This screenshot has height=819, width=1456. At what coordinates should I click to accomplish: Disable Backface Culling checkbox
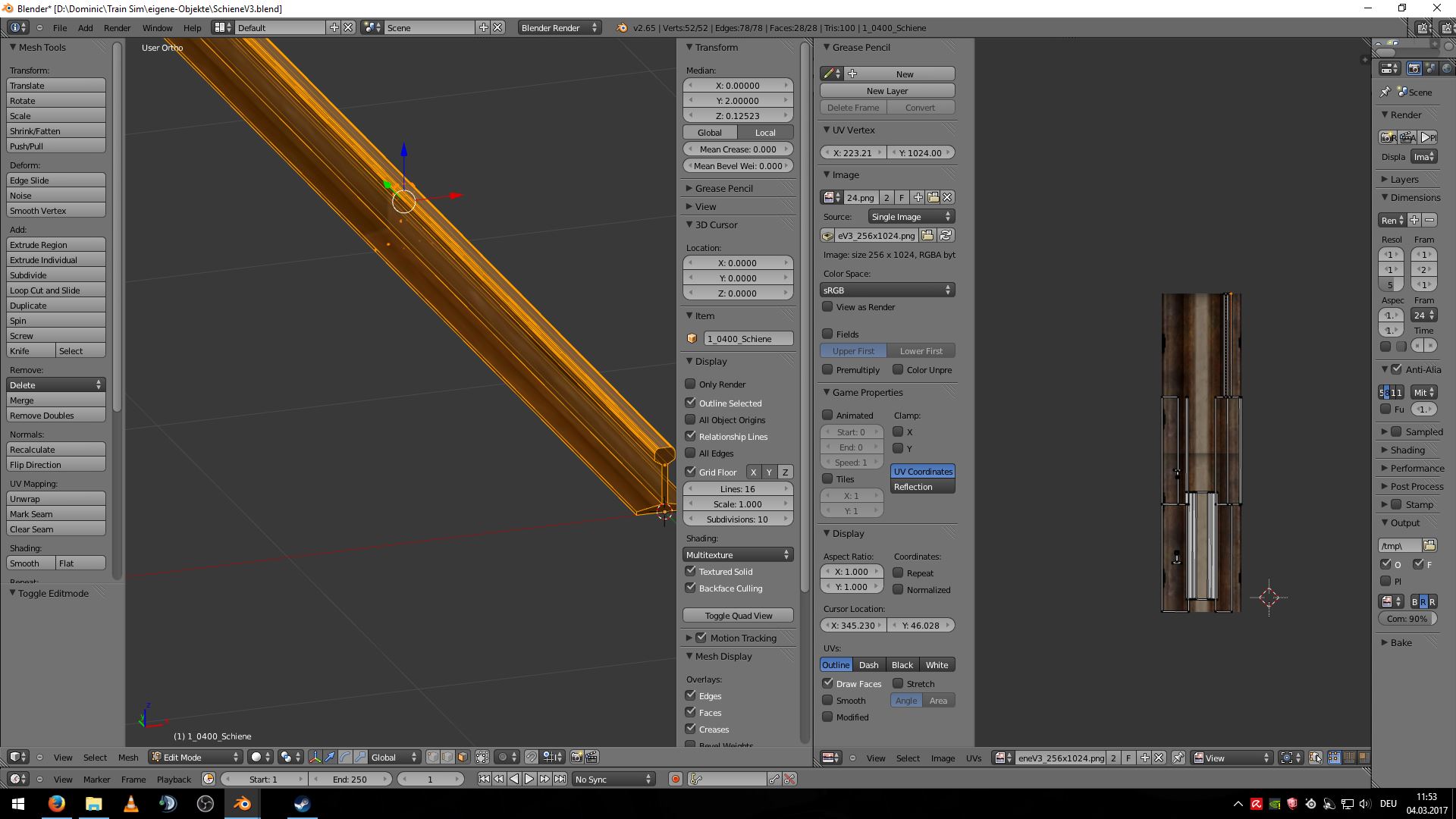coord(690,588)
